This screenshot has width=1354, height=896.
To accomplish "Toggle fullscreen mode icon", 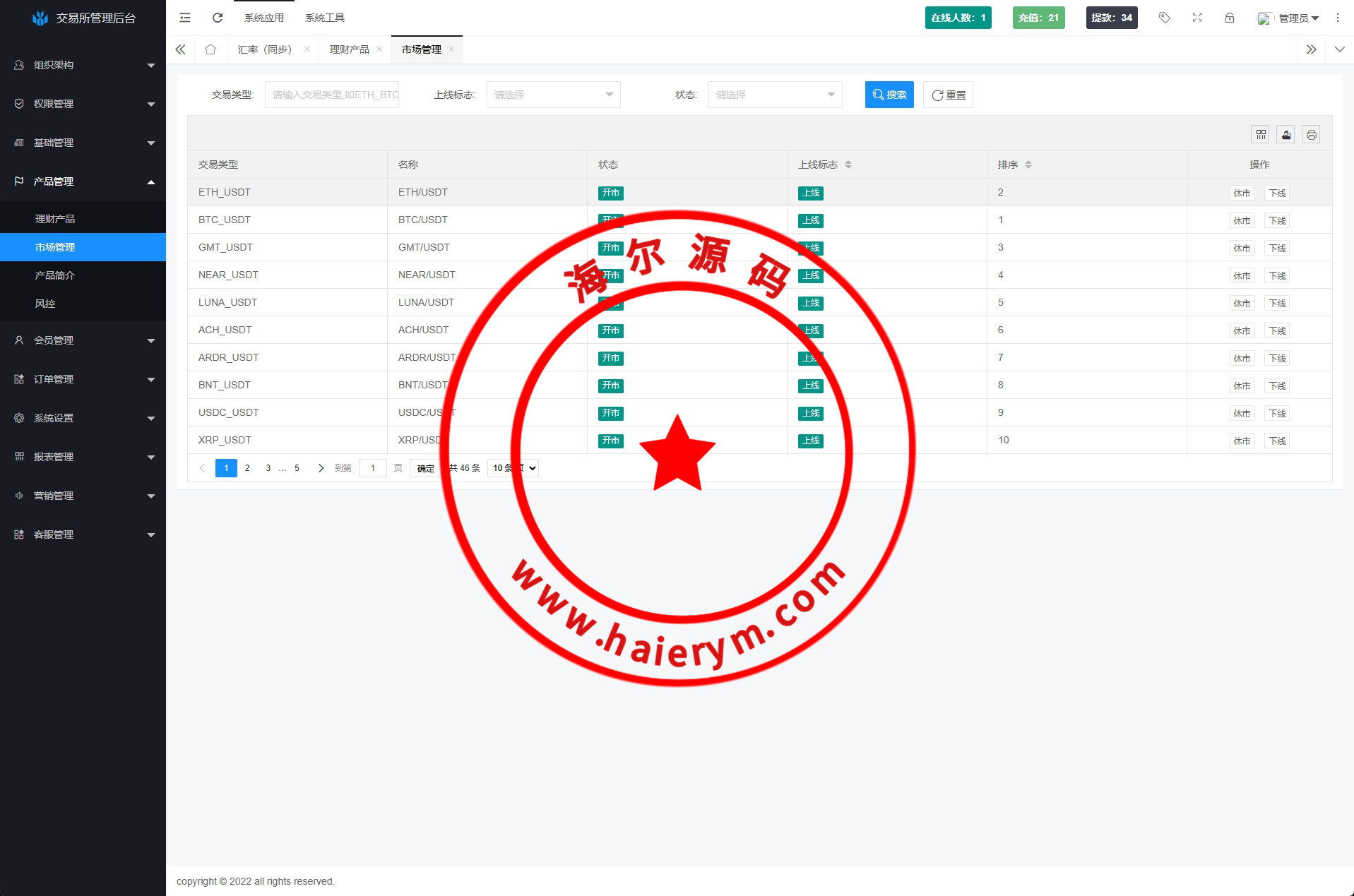I will pyautogui.click(x=1197, y=18).
